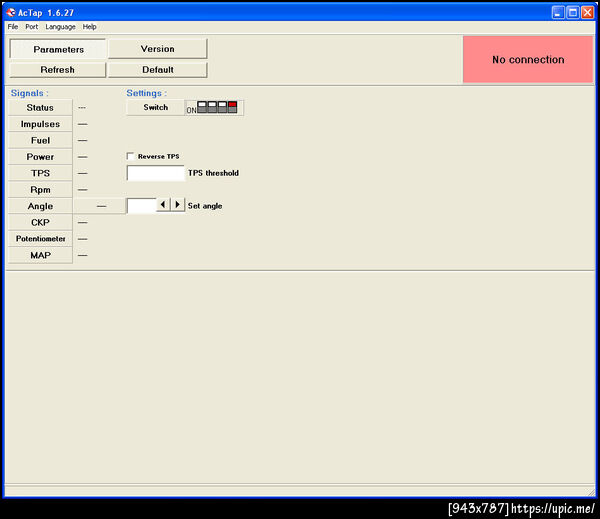The image size is (600, 519).
Task: Click the Switch settings button
Action: 155,108
